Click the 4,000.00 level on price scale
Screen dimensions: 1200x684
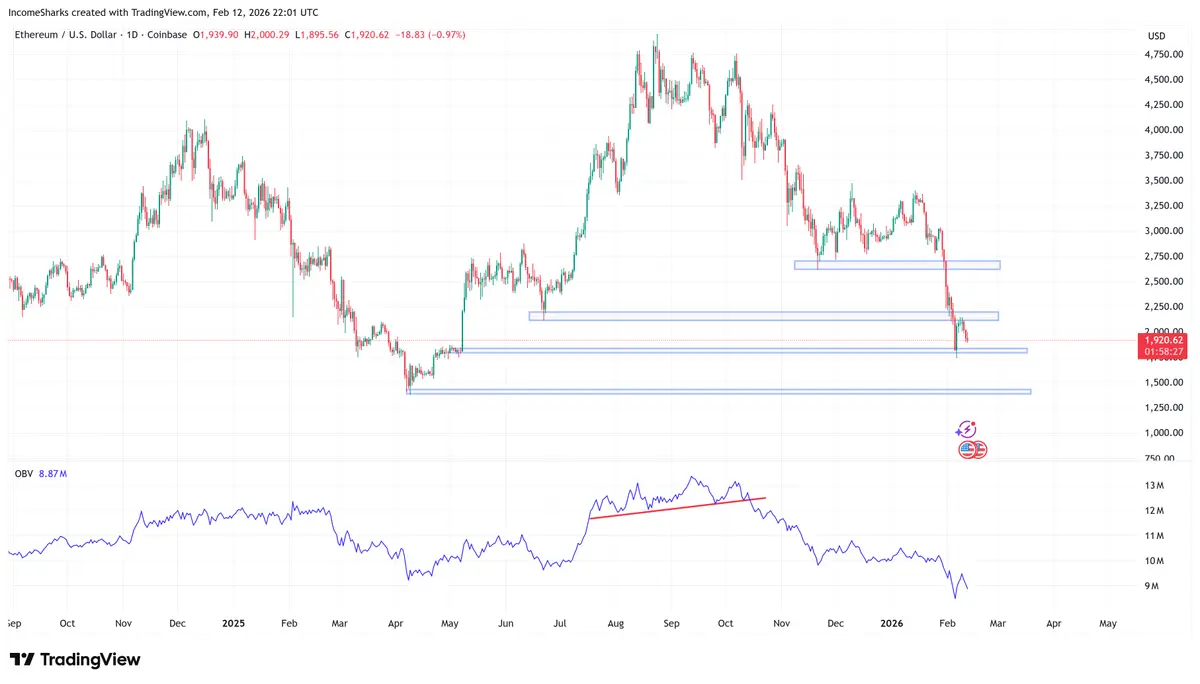click(1165, 130)
